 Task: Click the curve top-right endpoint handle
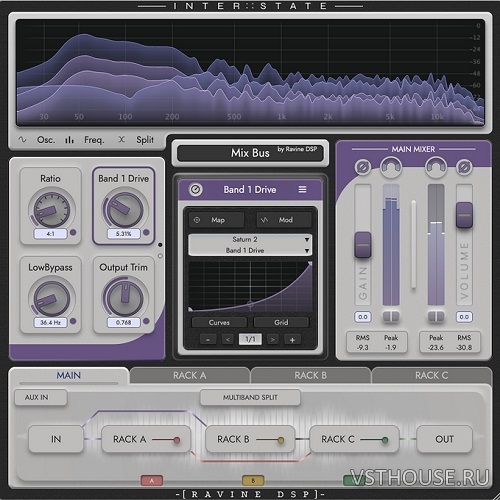click(310, 264)
